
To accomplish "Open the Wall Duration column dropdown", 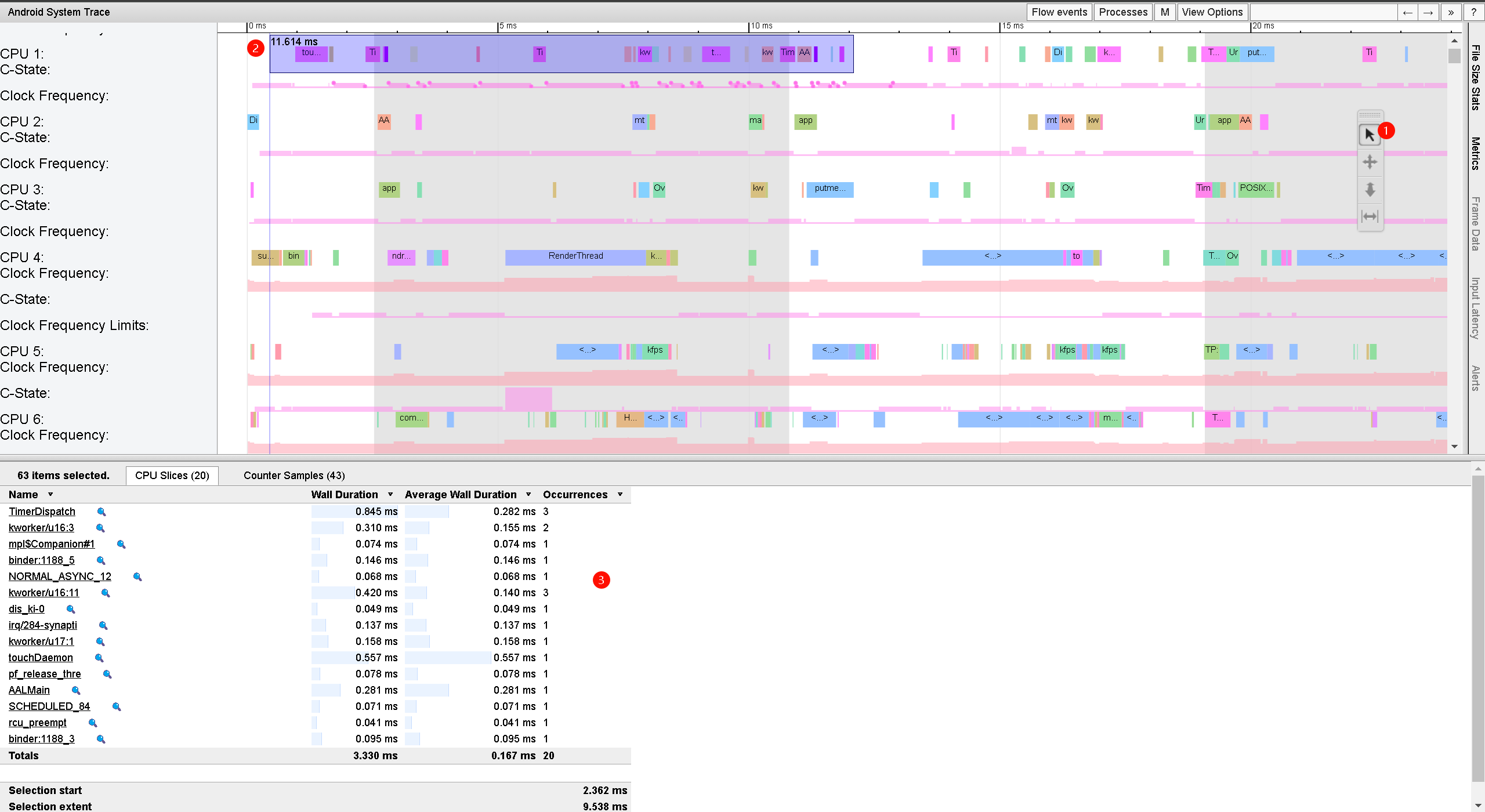I will (x=390, y=494).
